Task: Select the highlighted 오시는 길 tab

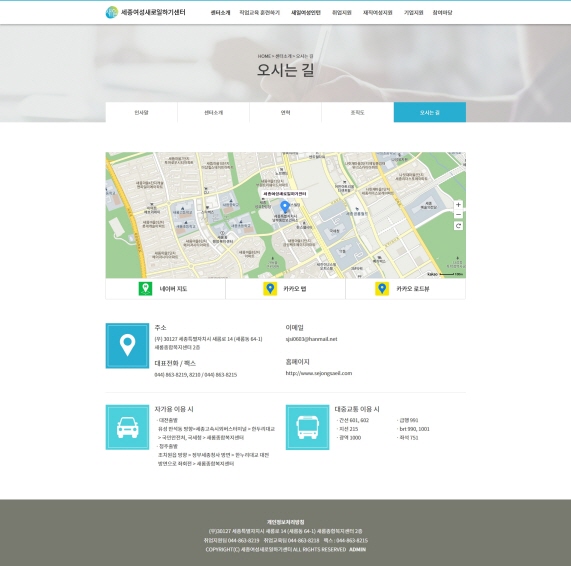Action: pos(430,112)
